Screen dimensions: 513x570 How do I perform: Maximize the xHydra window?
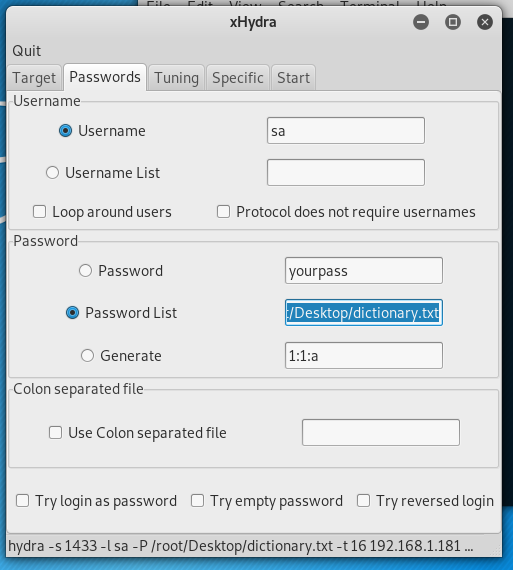point(453,22)
